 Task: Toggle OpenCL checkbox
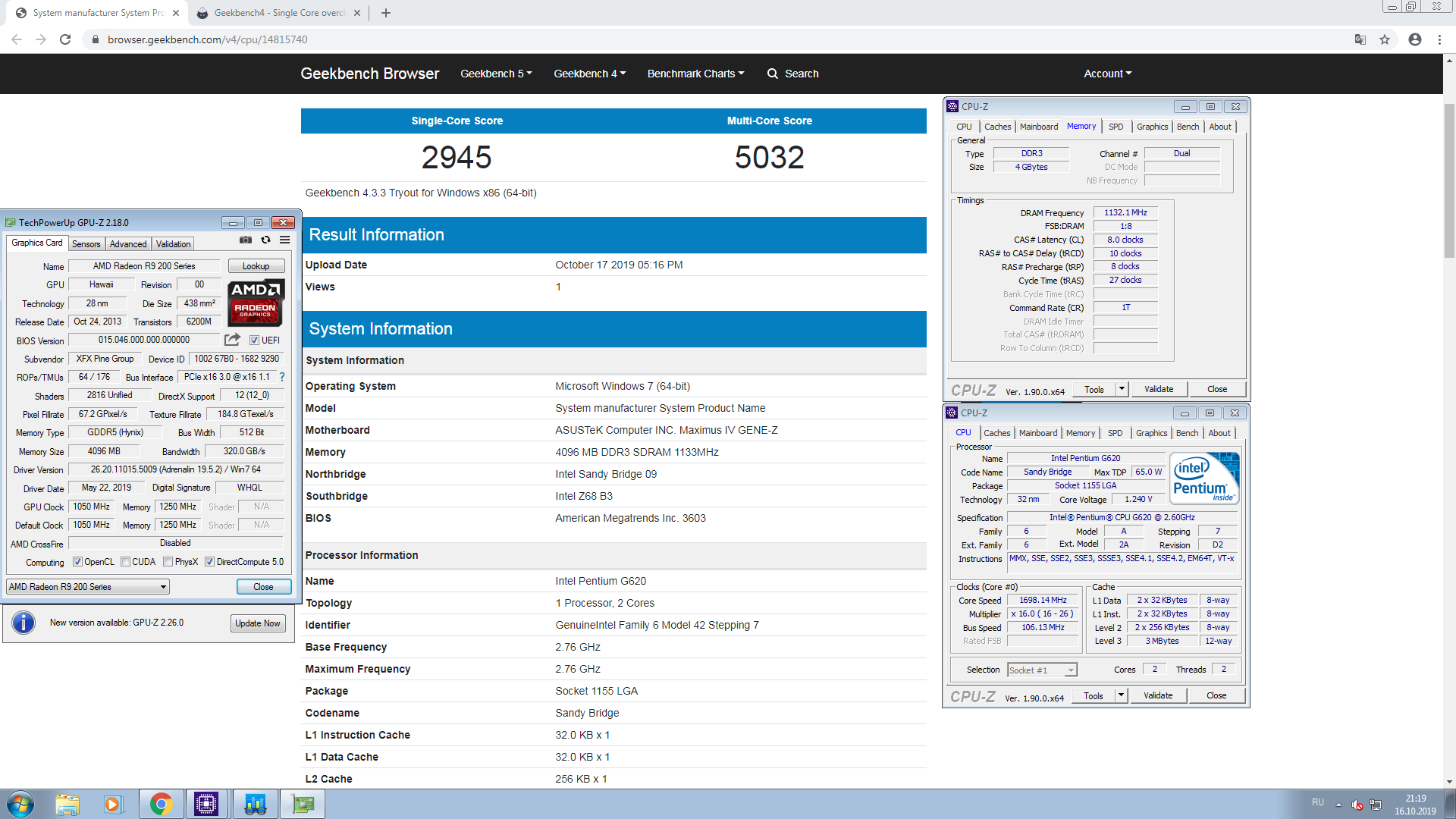coord(77,562)
